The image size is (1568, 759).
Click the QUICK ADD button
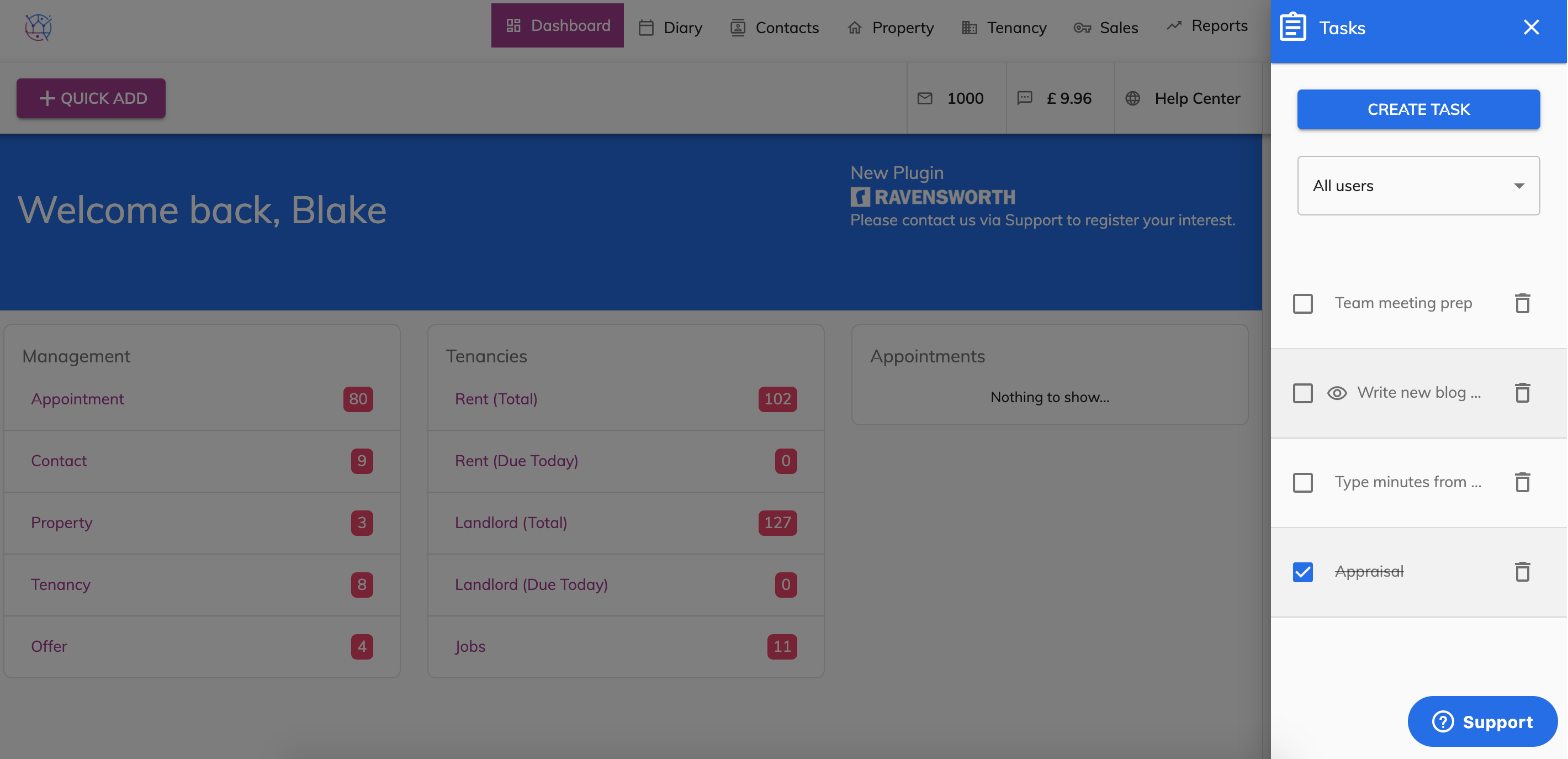91,98
